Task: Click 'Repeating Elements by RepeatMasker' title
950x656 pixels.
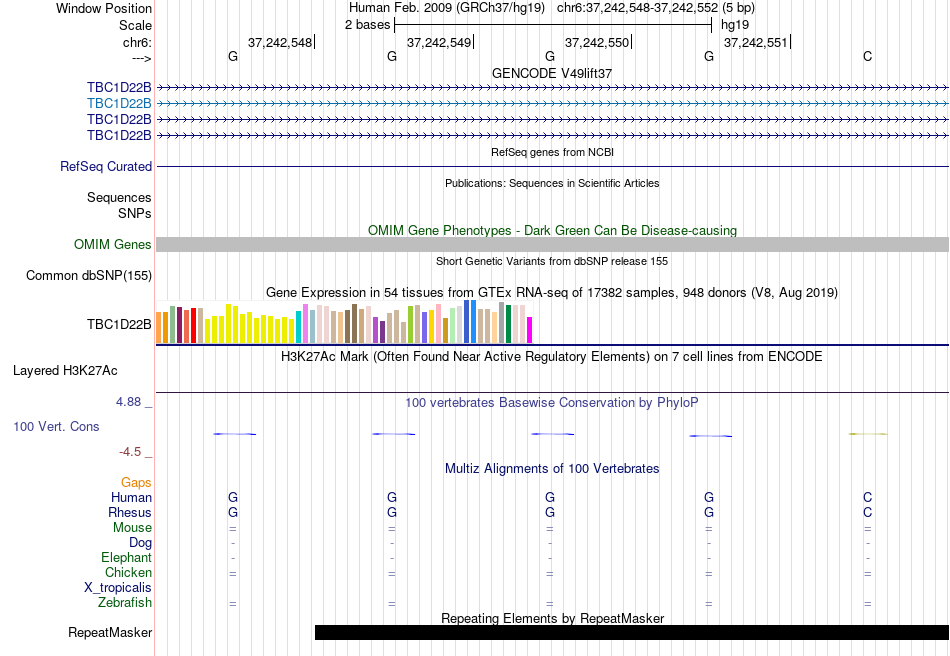Action: 552,618
